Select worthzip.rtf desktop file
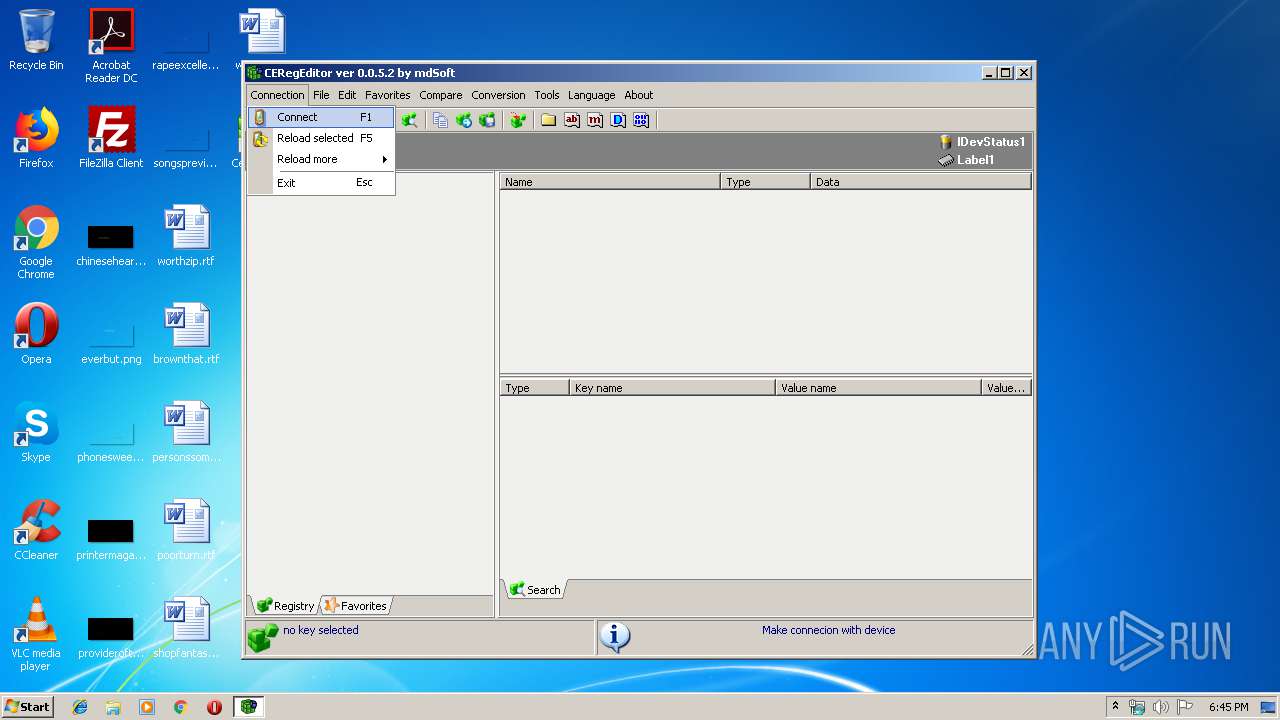Screen dimensions: 1280x720 [x=186, y=236]
